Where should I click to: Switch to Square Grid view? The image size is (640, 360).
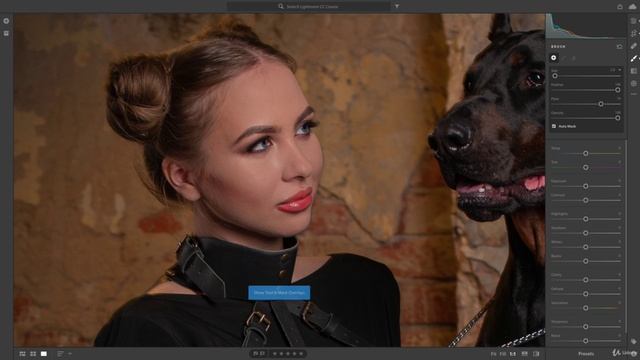[33, 353]
